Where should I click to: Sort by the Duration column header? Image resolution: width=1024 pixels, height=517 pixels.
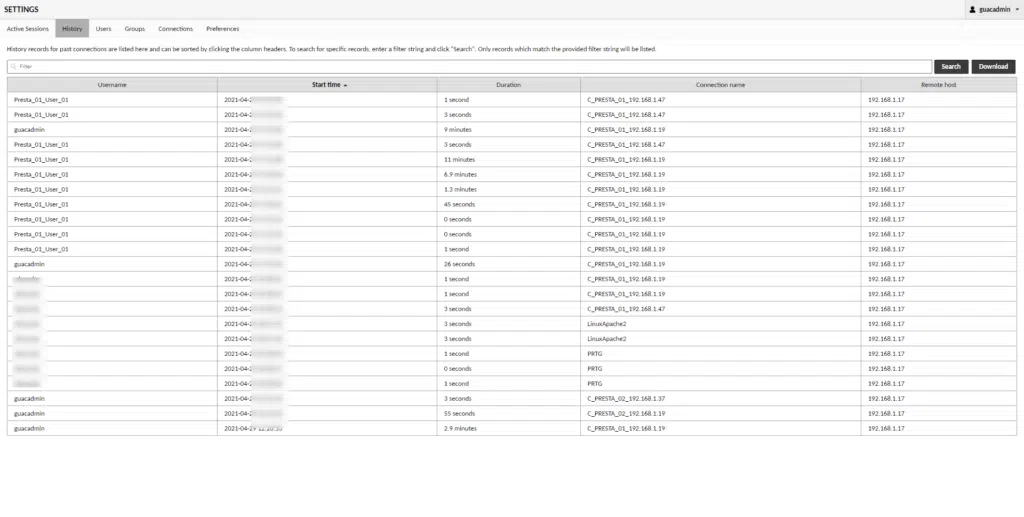tap(509, 85)
